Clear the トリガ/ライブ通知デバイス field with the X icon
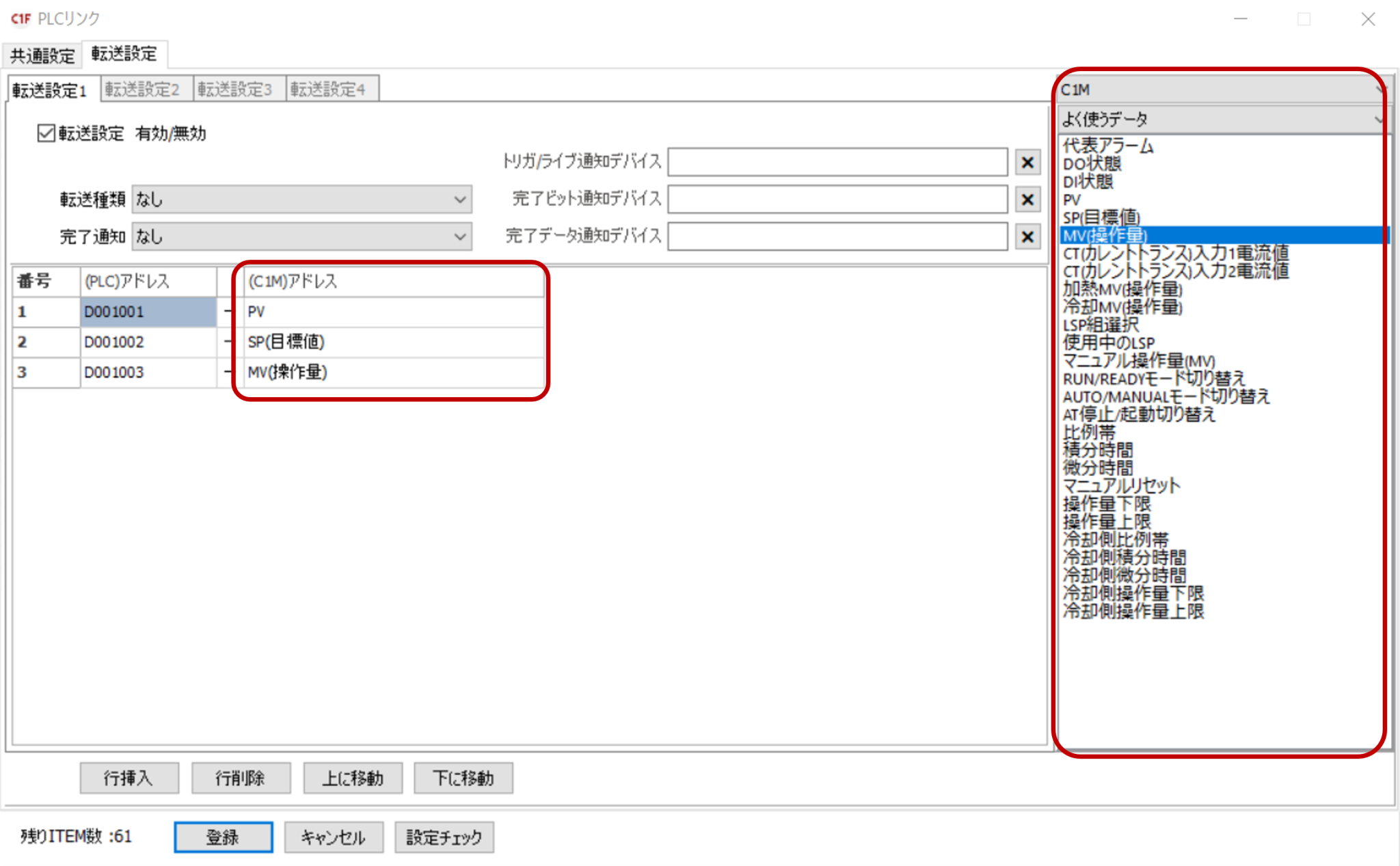The height and width of the screenshot is (866, 1400). (x=1027, y=162)
